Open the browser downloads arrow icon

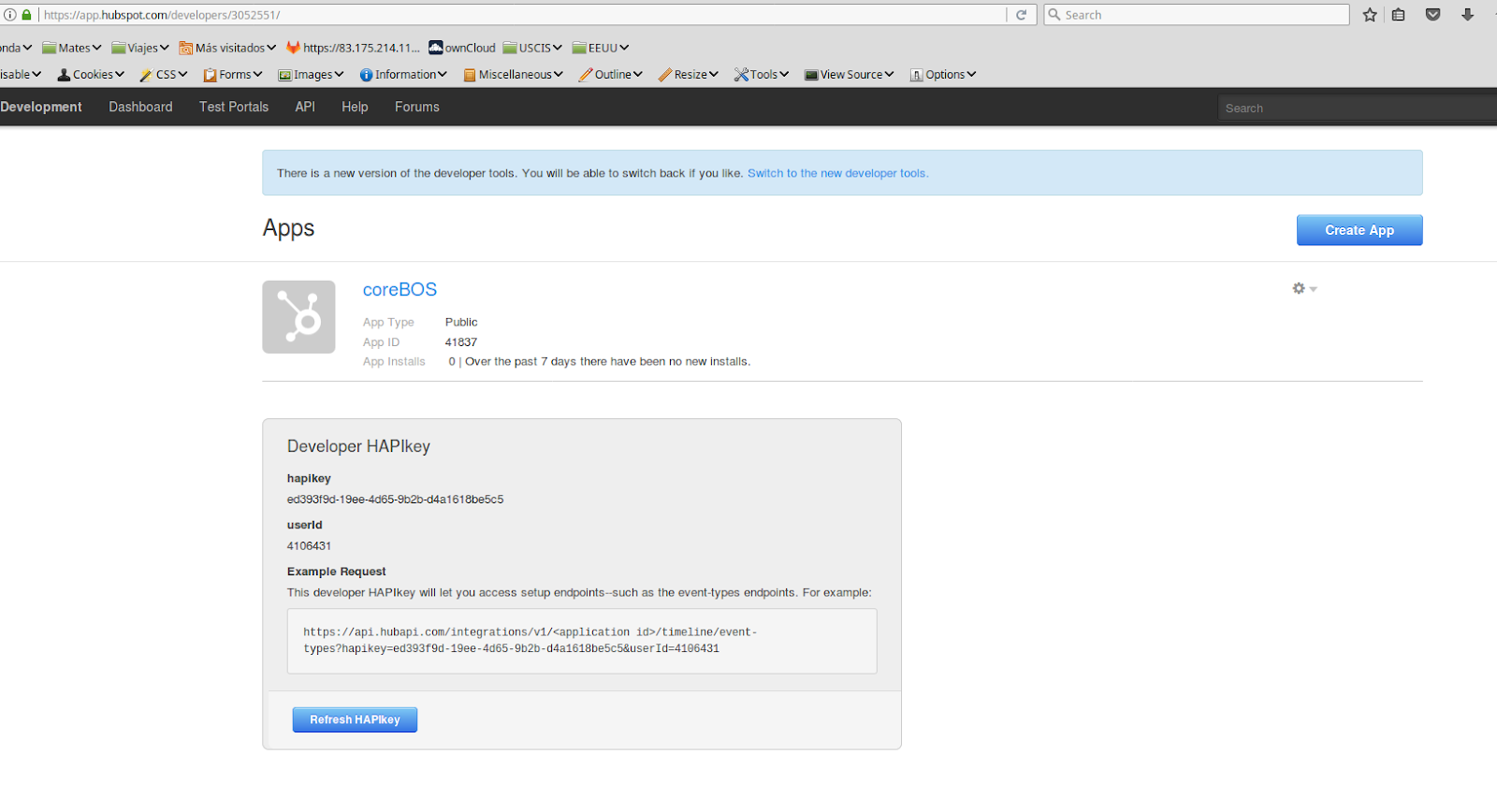tap(1467, 15)
